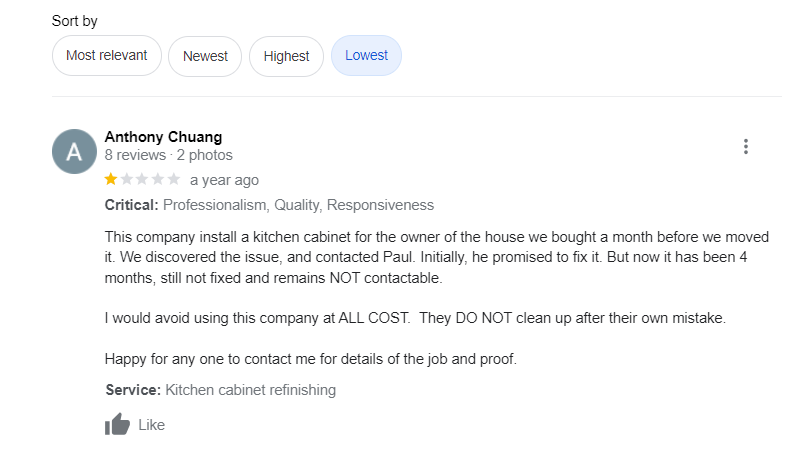Click the Critical attributes line
The image size is (797, 450).
click(269, 205)
